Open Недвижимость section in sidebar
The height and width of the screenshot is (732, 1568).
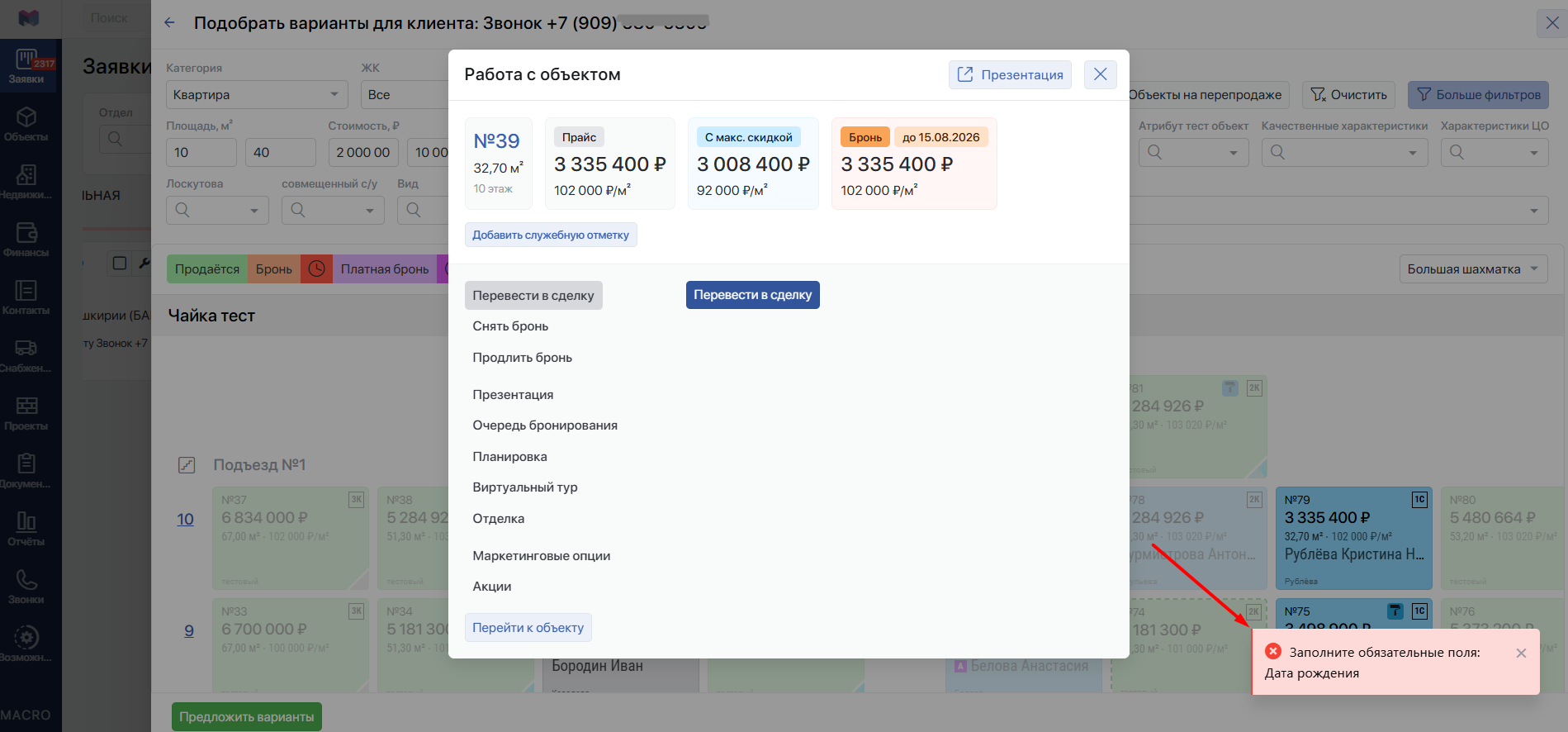pyautogui.click(x=27, y=182)
